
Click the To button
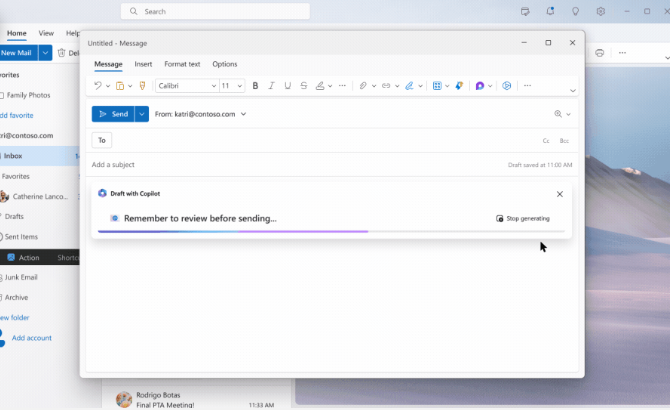pos(102,140)
